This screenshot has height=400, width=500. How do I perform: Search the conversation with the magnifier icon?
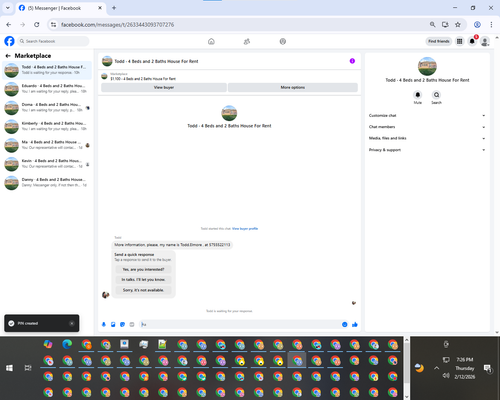436,95
